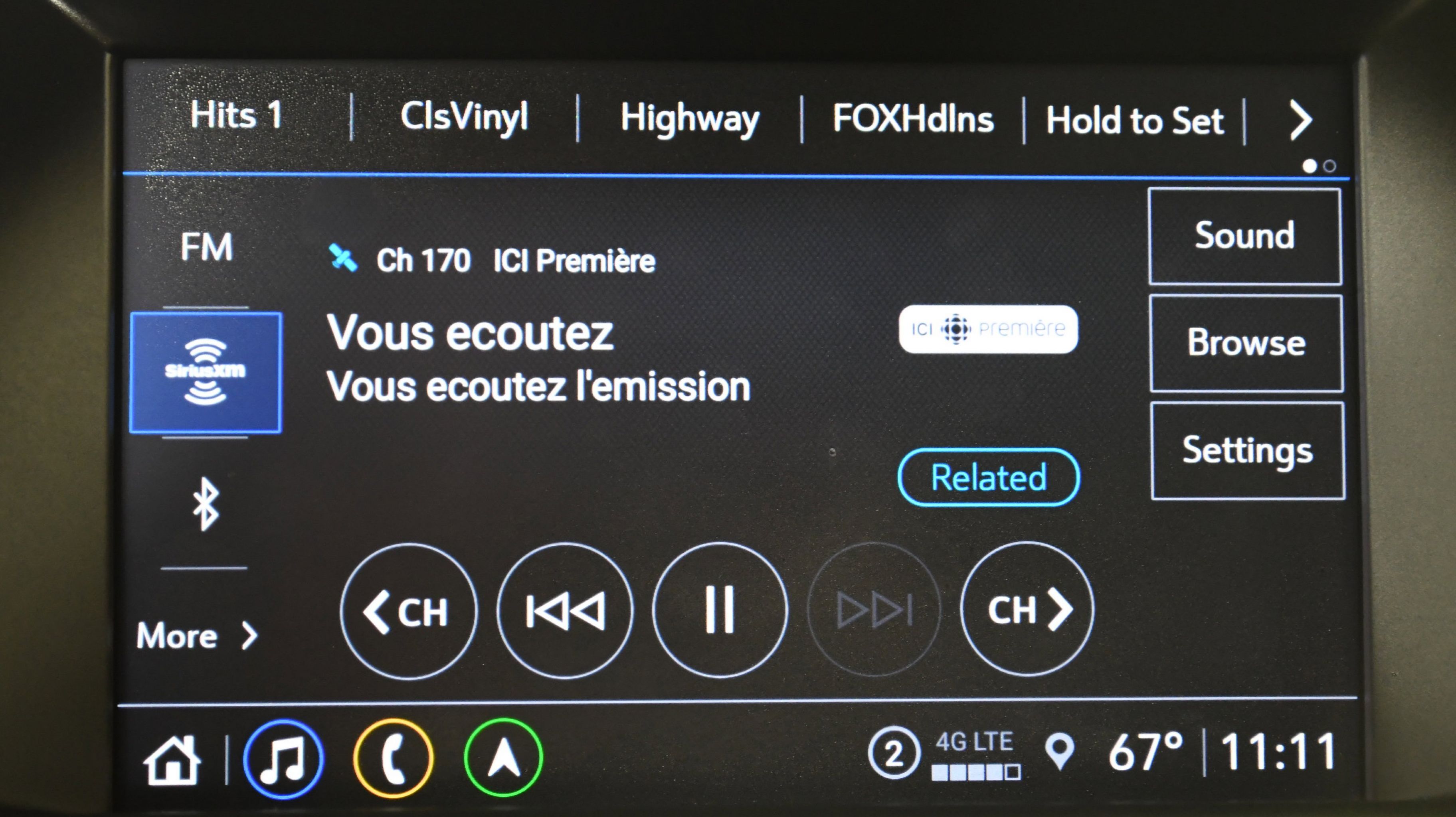Skip back to the previous track
This screenshot has height=817, width=1456.
565,610
